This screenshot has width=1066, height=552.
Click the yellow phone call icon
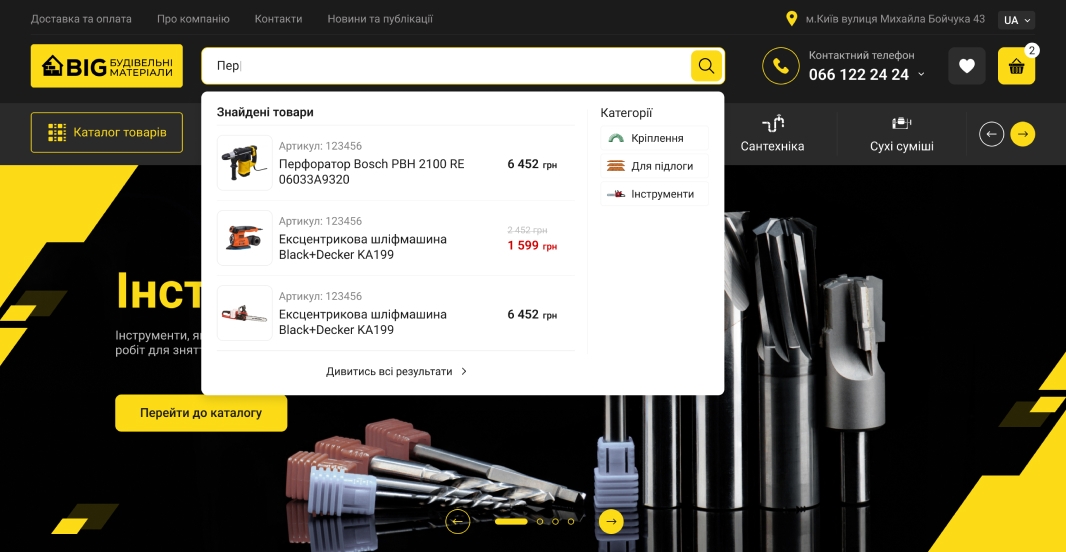tap(780, 66)
